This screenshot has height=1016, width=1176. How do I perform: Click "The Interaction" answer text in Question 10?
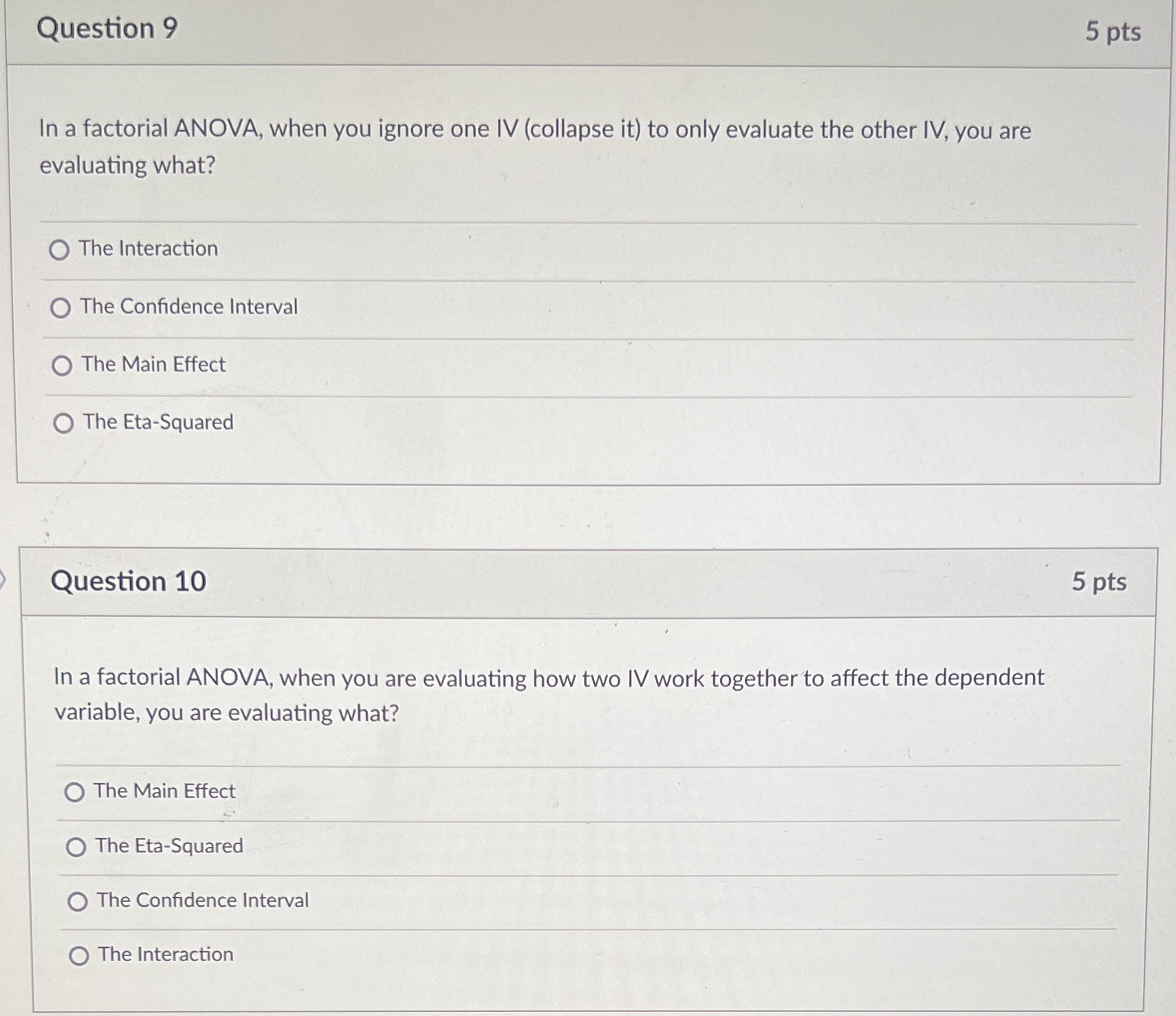click(x=166, y=954)
